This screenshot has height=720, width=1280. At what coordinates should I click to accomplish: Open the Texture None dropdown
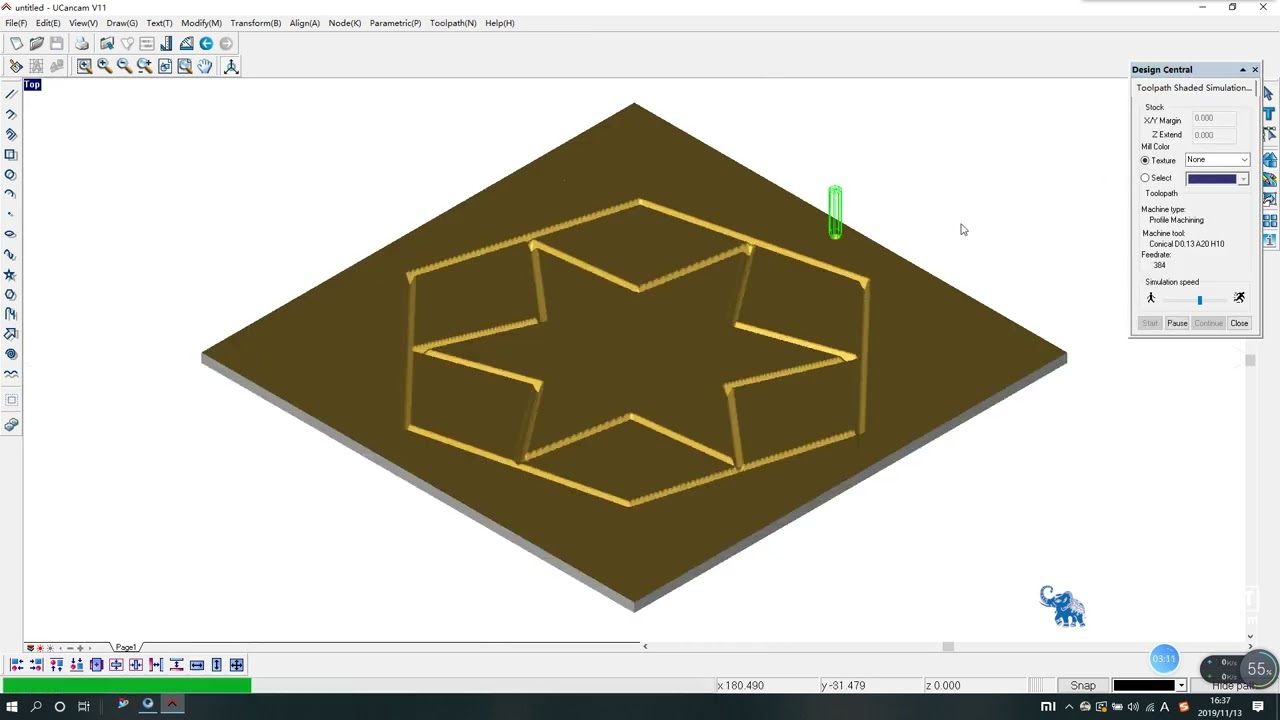coord(1217,160)
